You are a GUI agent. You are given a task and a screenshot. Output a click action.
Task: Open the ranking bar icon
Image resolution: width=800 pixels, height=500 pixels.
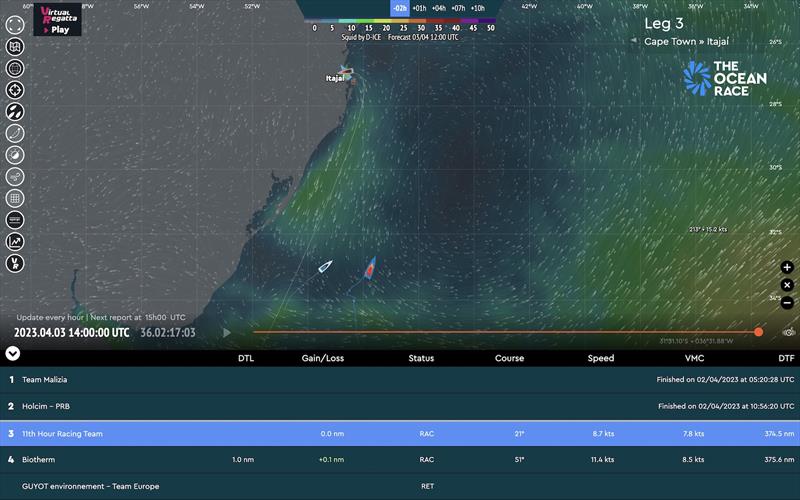point(15,220)
